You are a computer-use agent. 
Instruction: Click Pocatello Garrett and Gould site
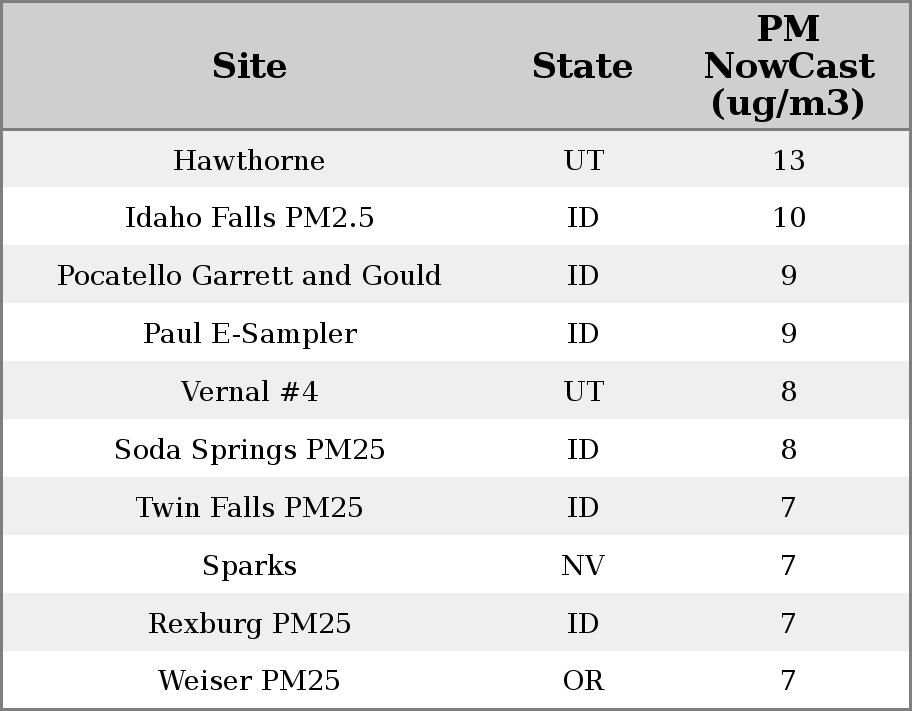click(x=249, y=276)
